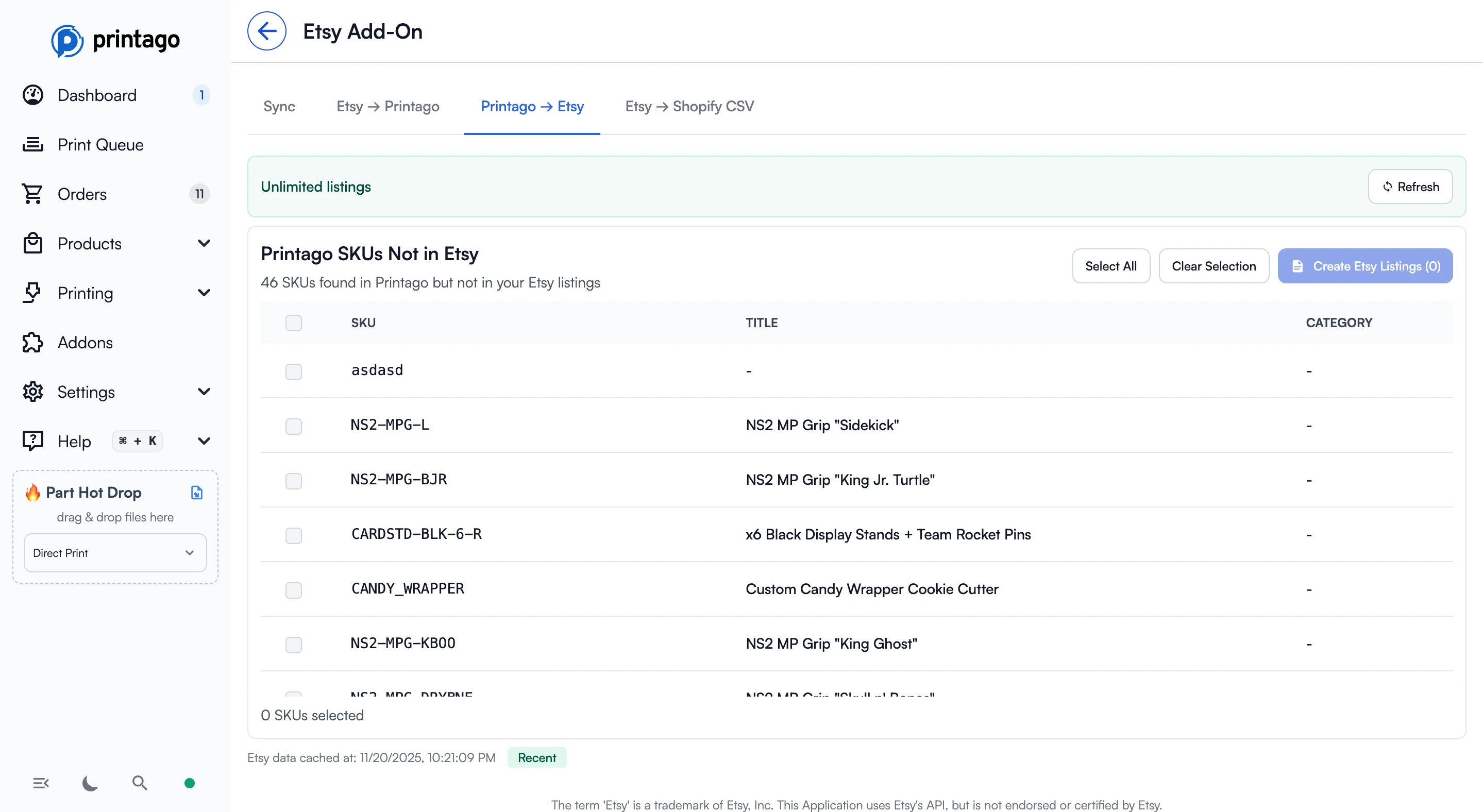Open the Printing section icon
Viewport: 1483px width, 812px height.
click(x=32, y=293)
